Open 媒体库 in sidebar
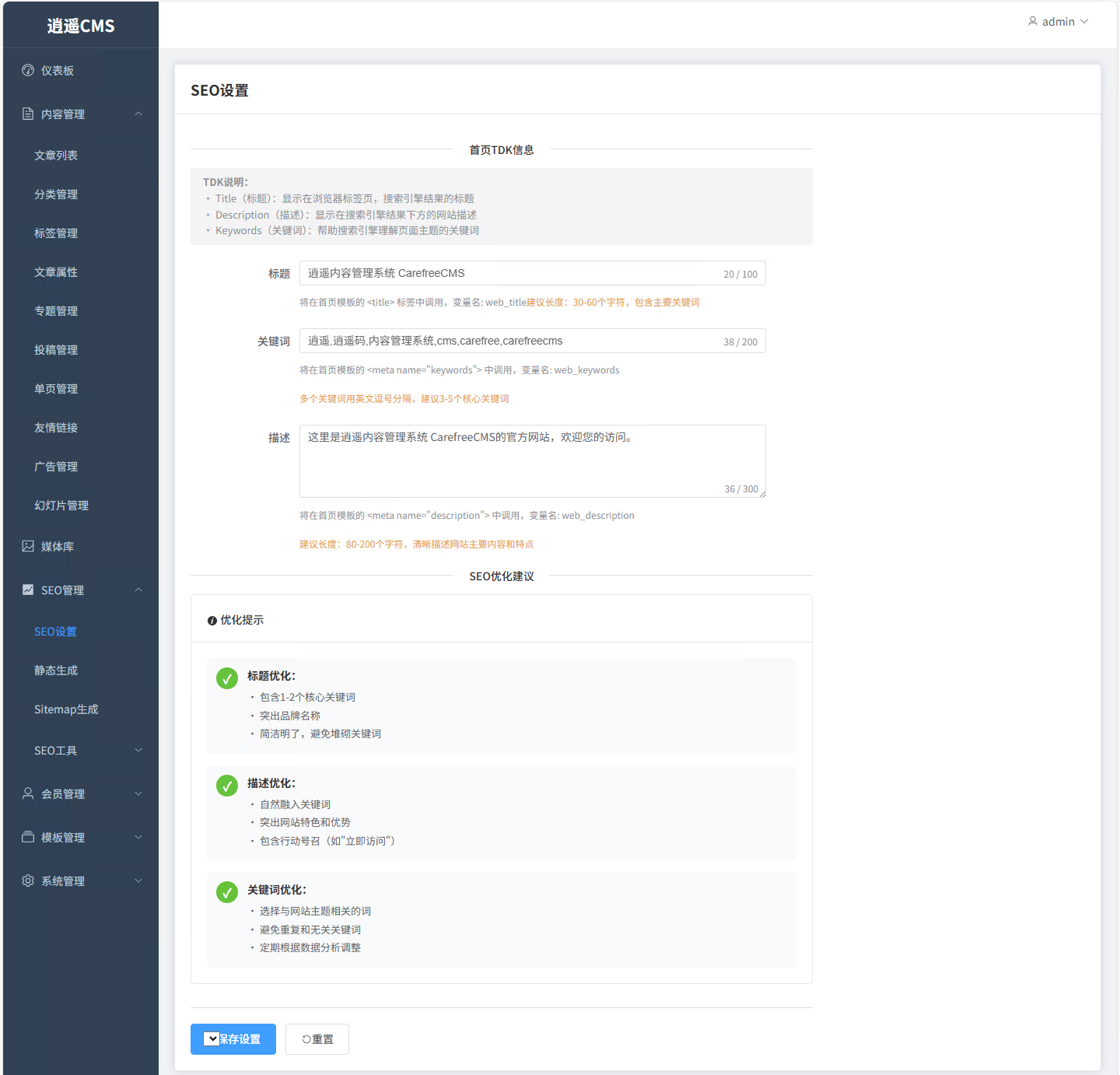The height and width of the screenshot is (1075, 1120). tap(81, 546)
